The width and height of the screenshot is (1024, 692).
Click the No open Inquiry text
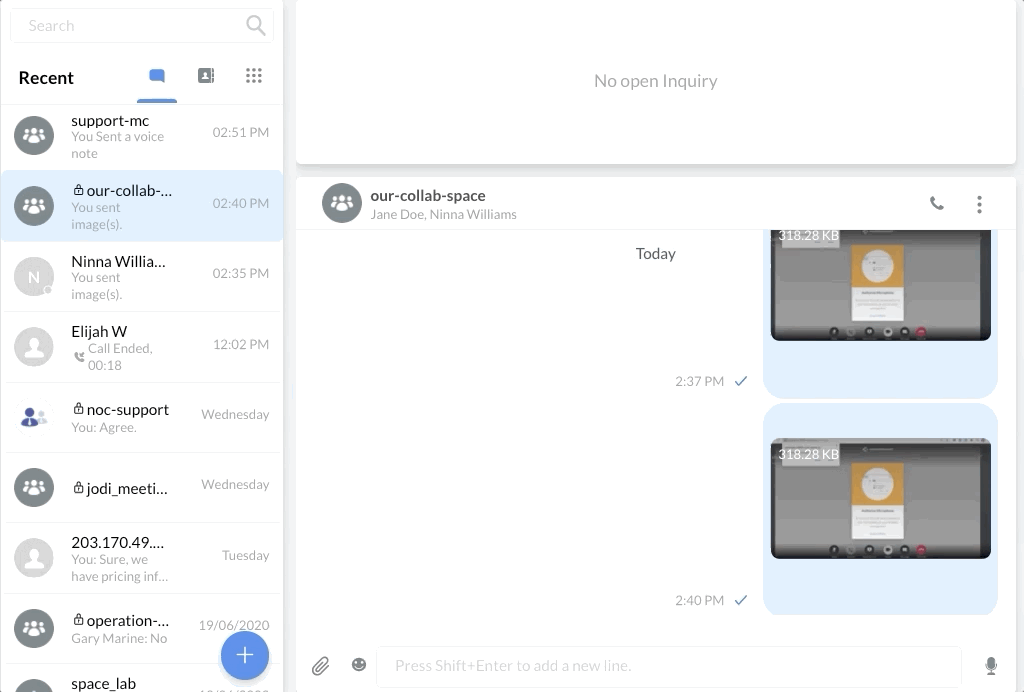pyautogui.click(x=656, y=81)
